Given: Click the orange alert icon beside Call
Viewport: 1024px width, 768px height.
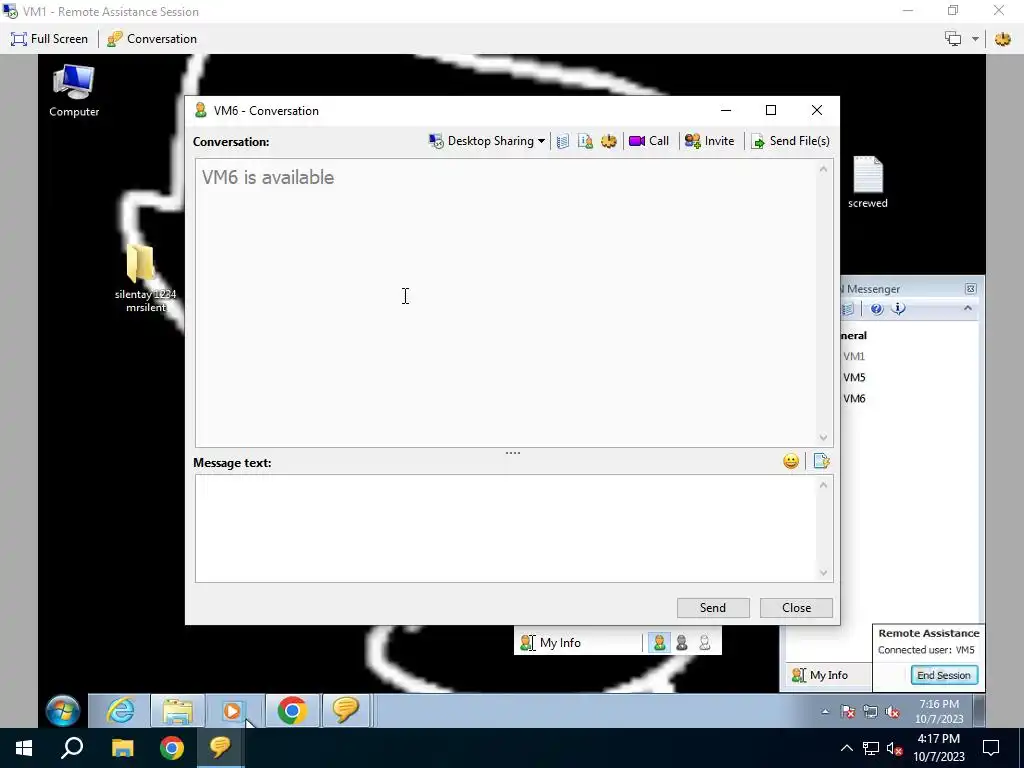Looking at the screenshot, I should tap(609, 141).
